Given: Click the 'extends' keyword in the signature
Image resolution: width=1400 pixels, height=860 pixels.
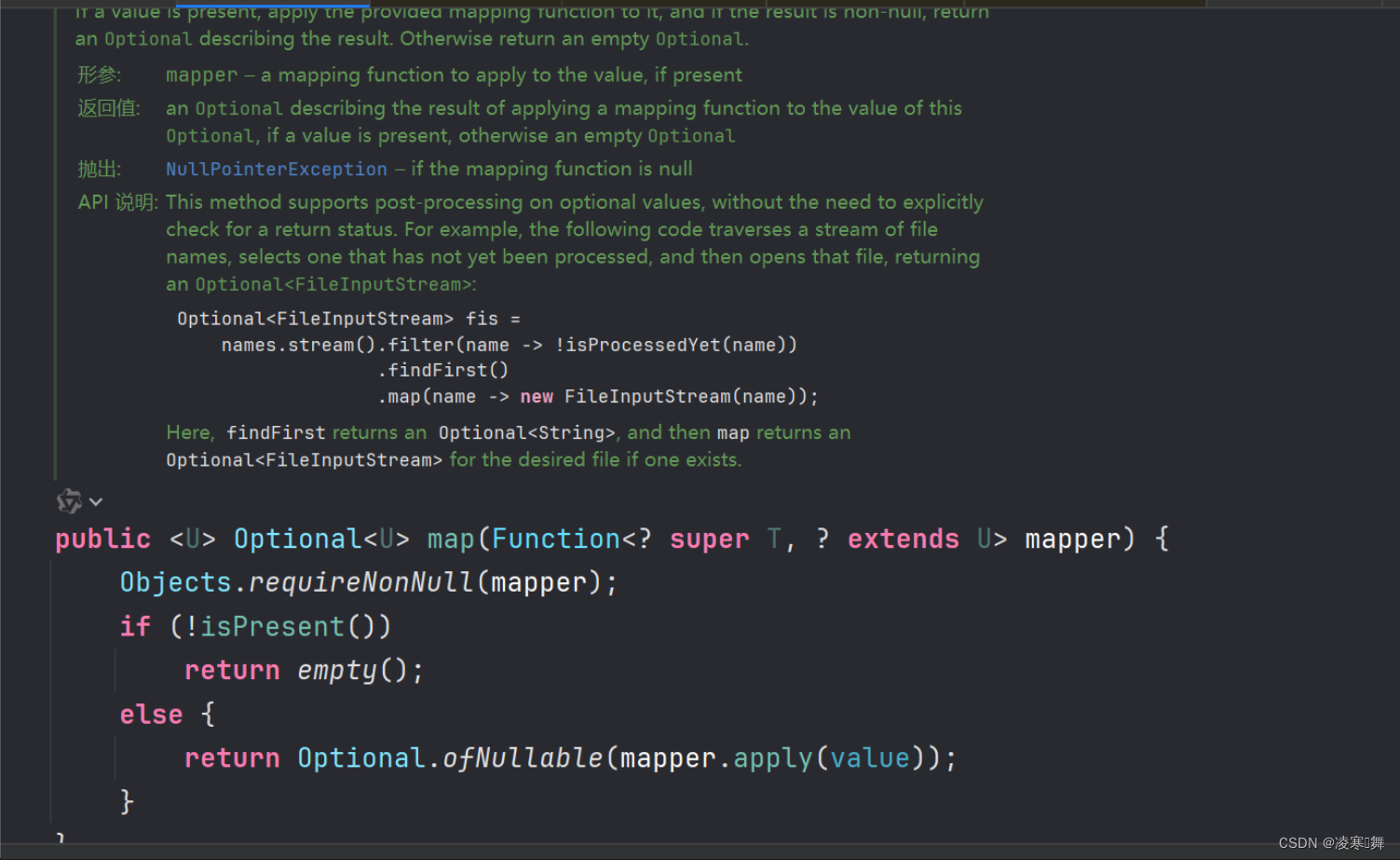Looking at the screenshot, I should 903,539.
